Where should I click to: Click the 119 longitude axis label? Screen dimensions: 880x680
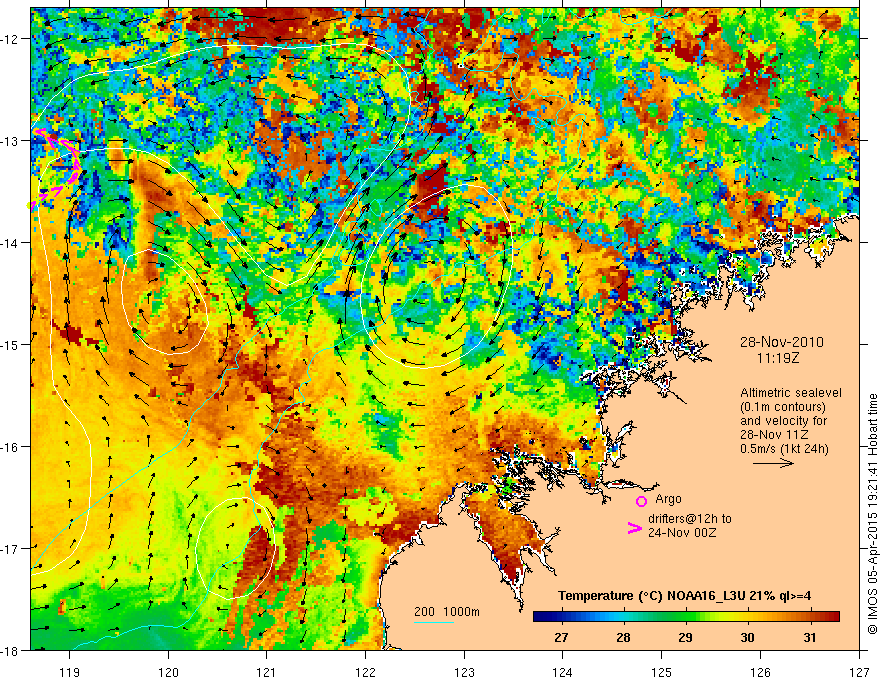pos(70,671)
